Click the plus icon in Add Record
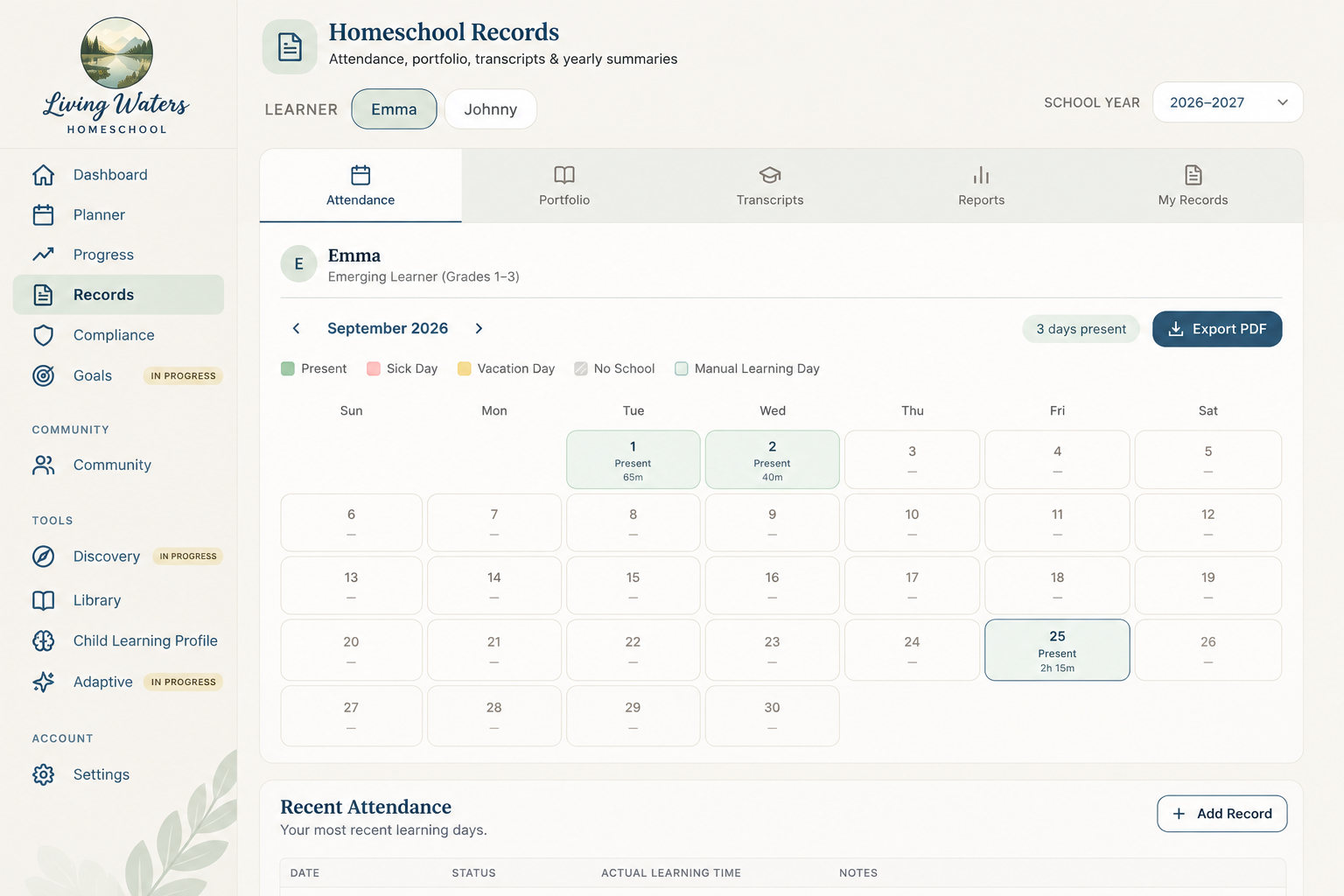 (x=1179, y=814)
